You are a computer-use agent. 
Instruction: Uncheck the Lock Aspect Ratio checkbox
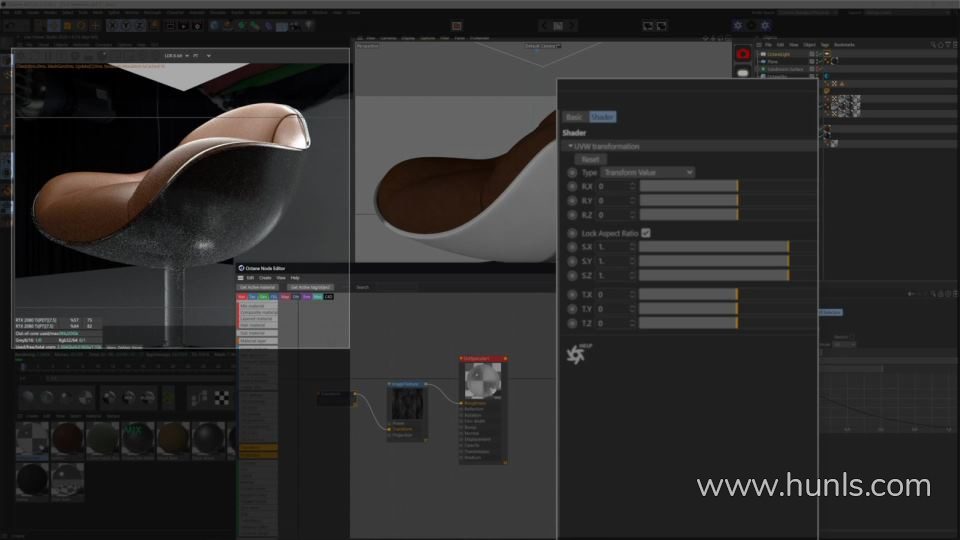click(x=646, y=233)
